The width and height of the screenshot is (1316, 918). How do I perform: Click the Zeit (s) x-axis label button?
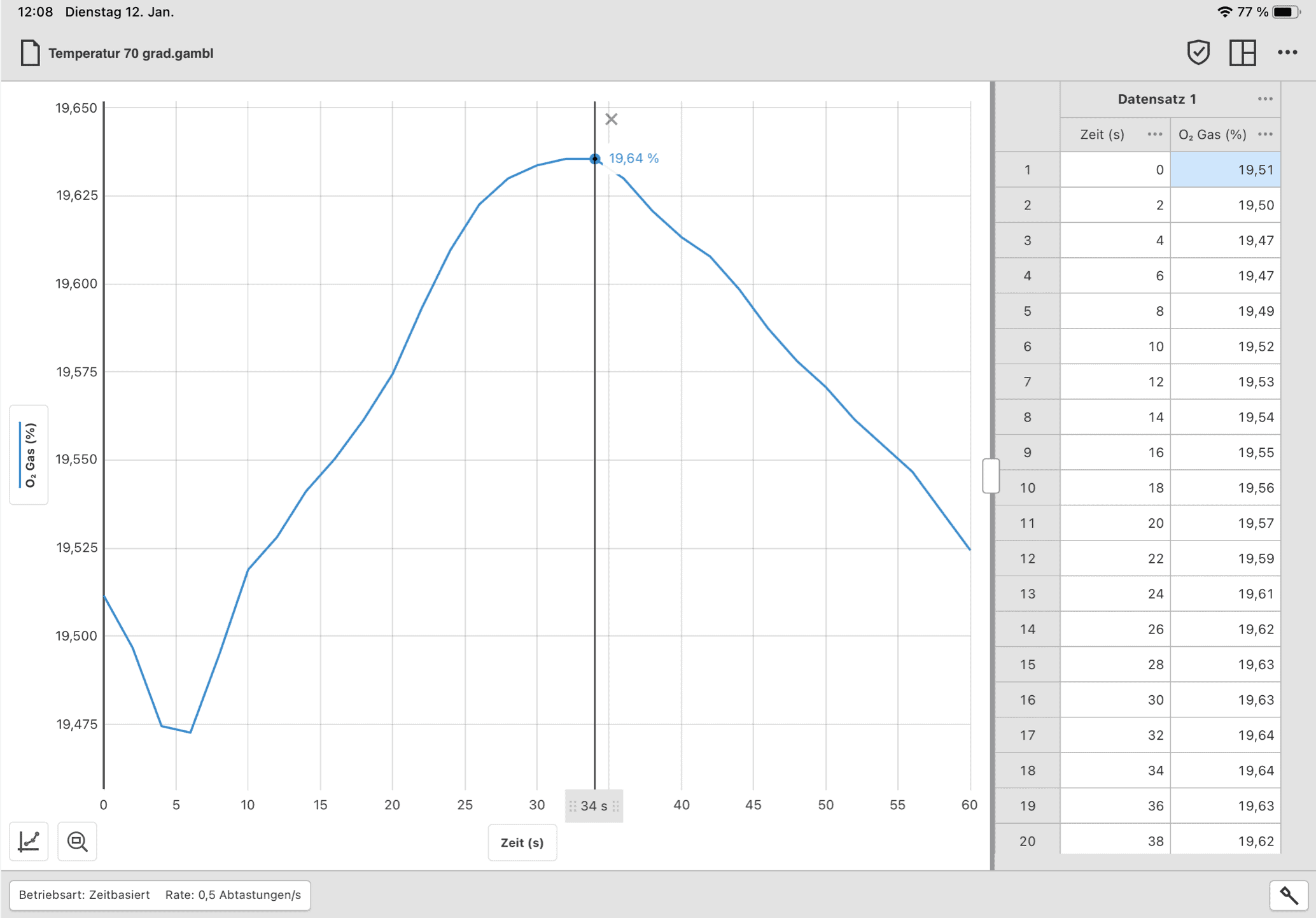click(522, 842)
